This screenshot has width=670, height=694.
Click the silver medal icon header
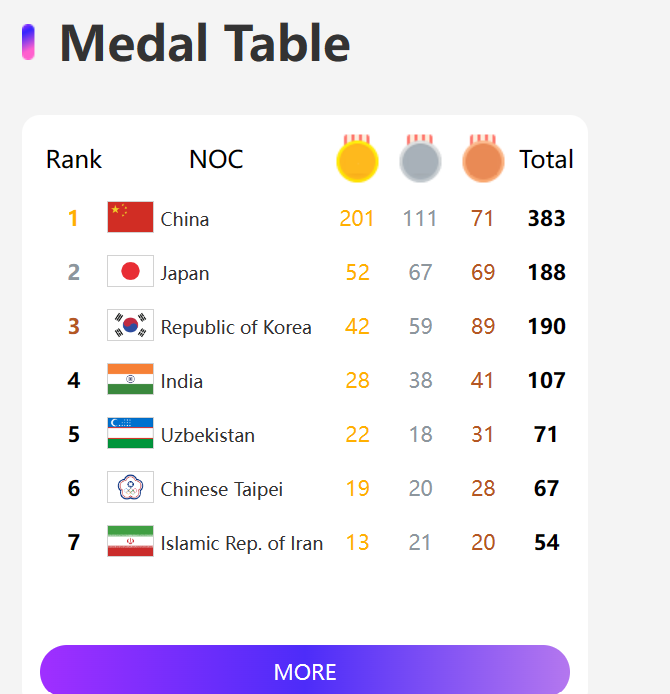point(420,160)
